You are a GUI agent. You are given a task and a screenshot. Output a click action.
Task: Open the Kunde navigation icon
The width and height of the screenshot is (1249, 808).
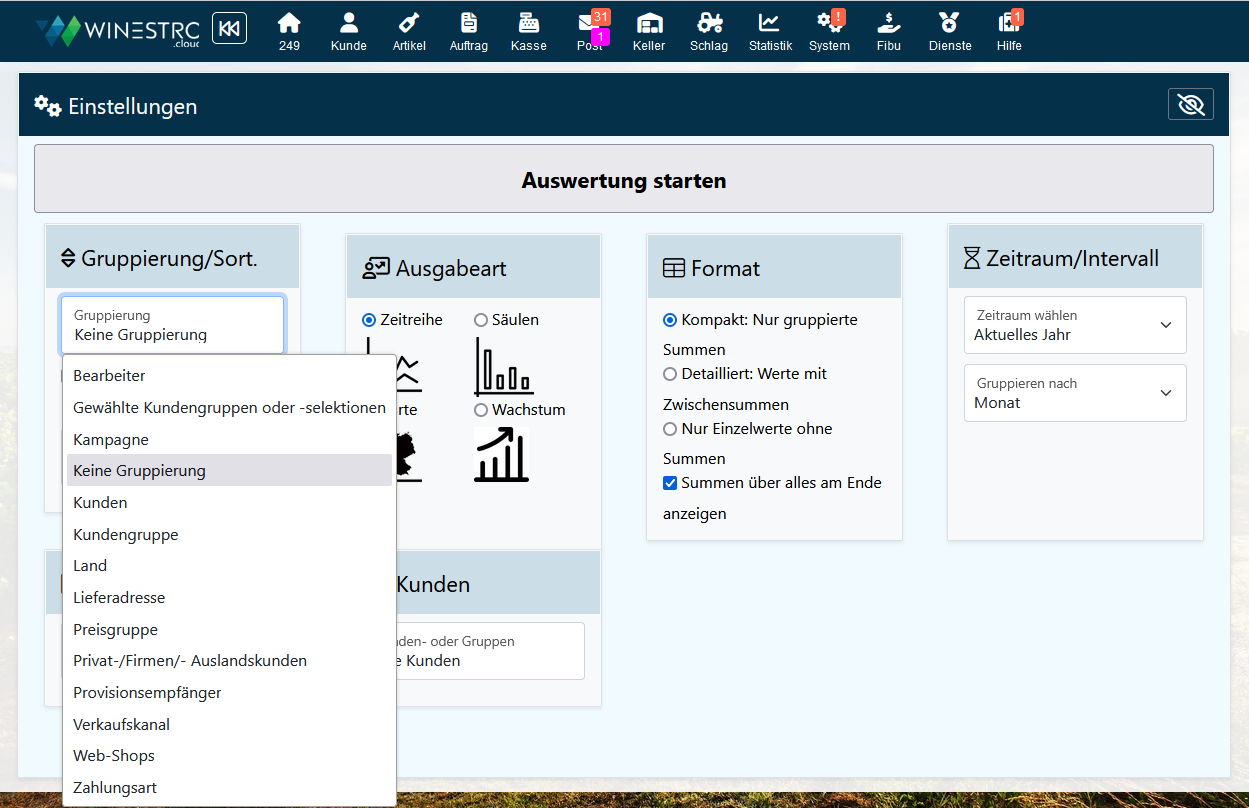tap(348, 32)
